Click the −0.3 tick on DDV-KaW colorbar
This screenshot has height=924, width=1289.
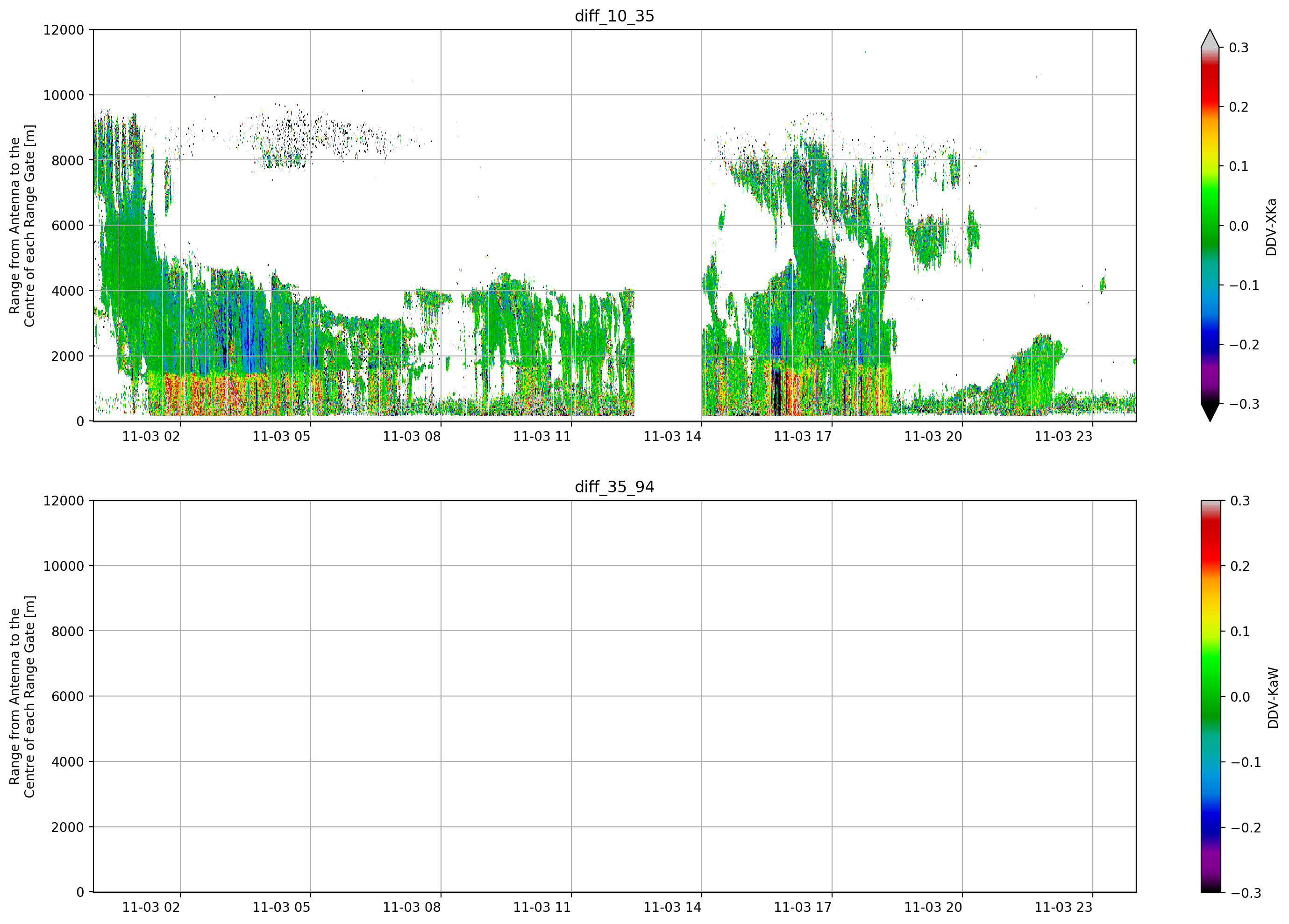click(1246, 893)
